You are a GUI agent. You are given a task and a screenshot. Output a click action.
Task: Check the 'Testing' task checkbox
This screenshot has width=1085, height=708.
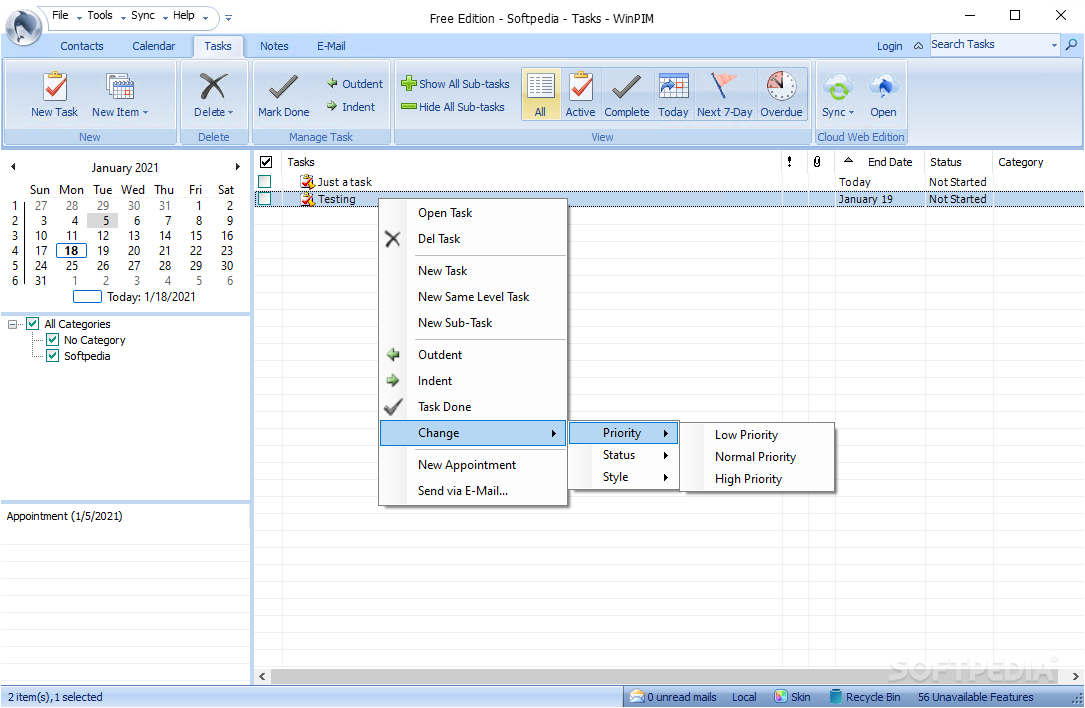[264, 199]
